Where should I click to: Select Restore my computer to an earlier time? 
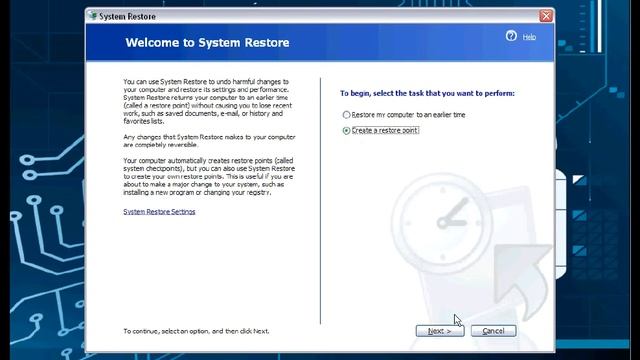[x=346, y=115]
